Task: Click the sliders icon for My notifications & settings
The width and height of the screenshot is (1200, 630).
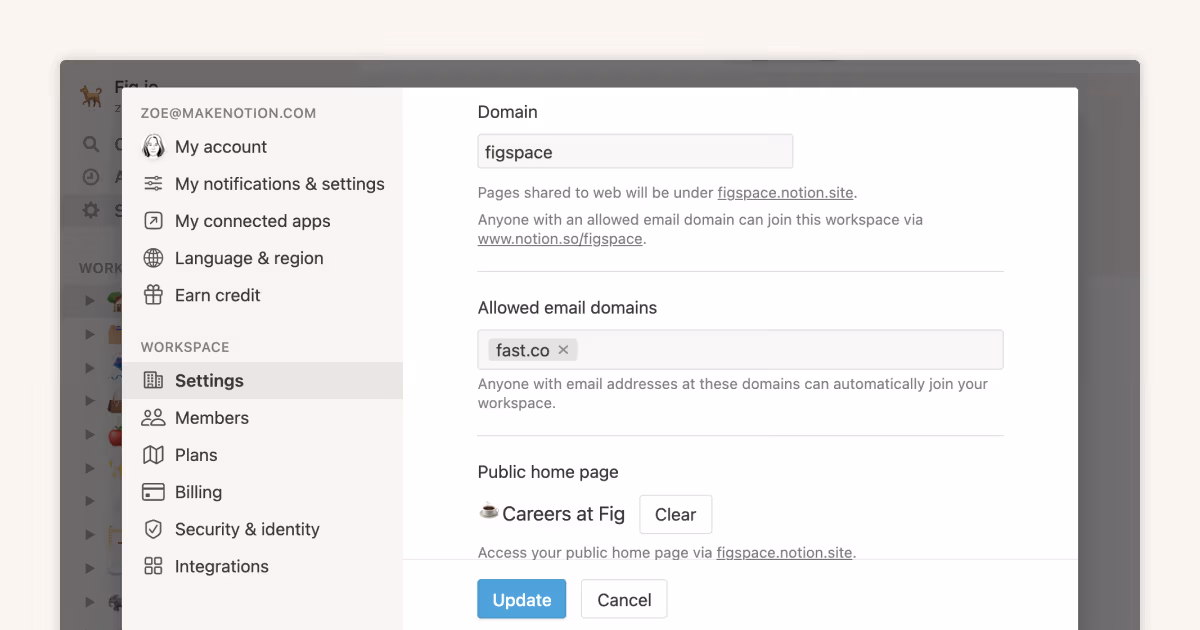Action: [x=154, y=183]
